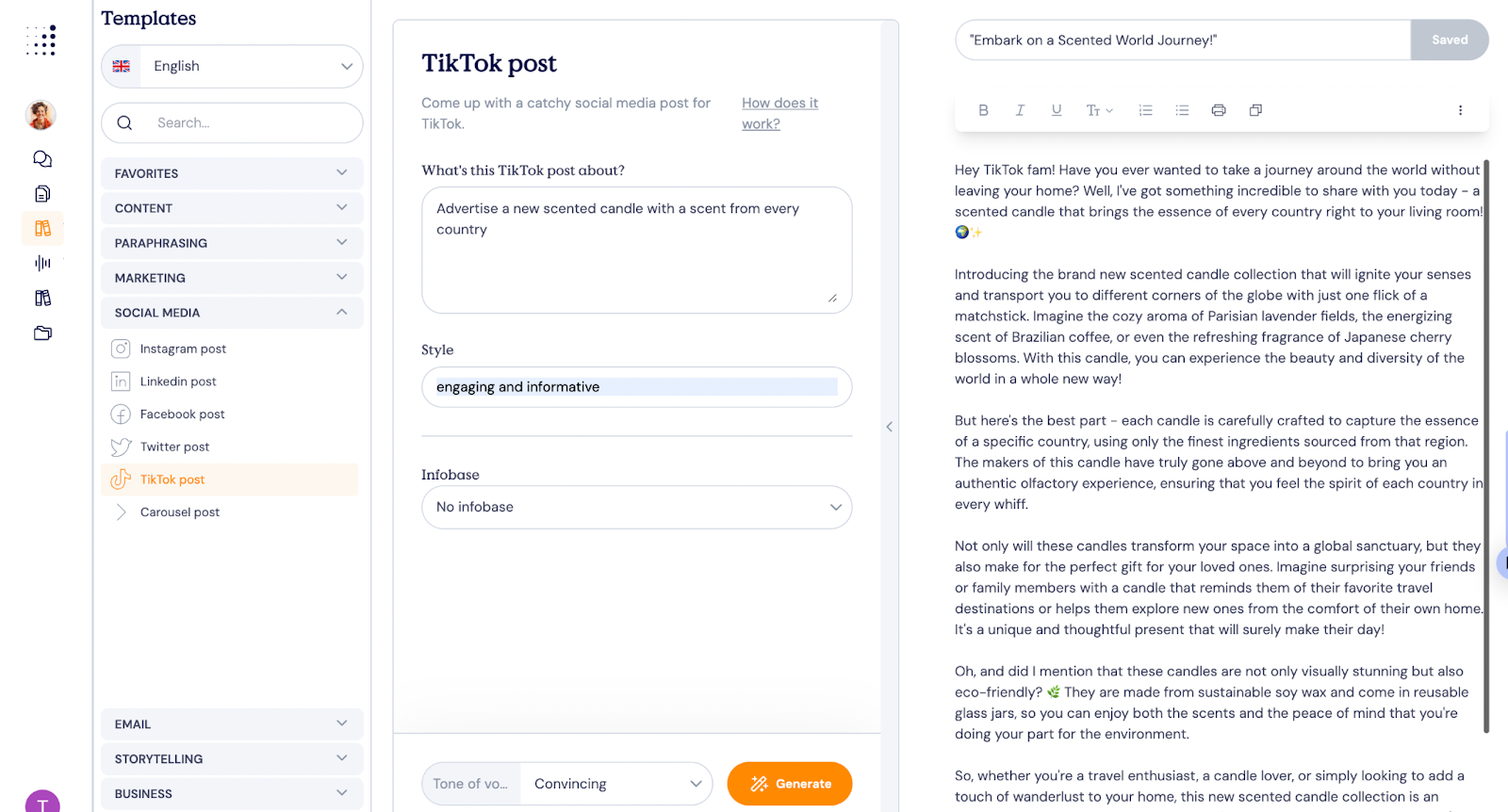Open the No infobase dropdown
This screenshot has width=1508, height=812.
tap(636, 507)
